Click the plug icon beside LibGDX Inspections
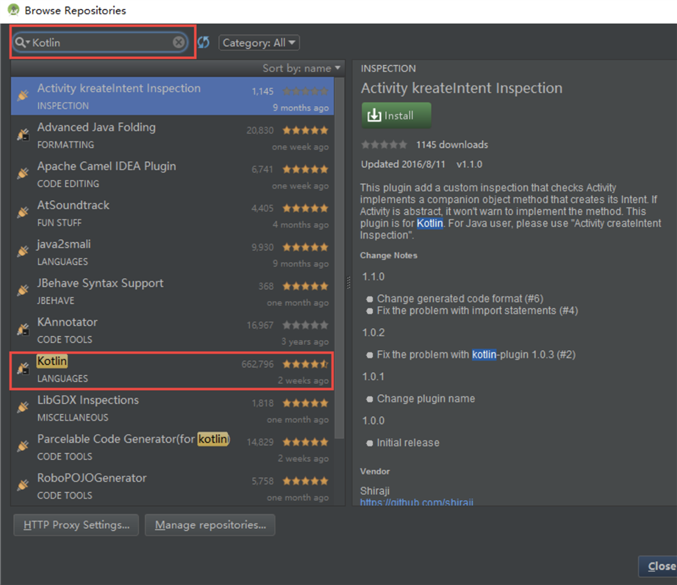The width and height of the screenshot is (677, 585). 23,407
